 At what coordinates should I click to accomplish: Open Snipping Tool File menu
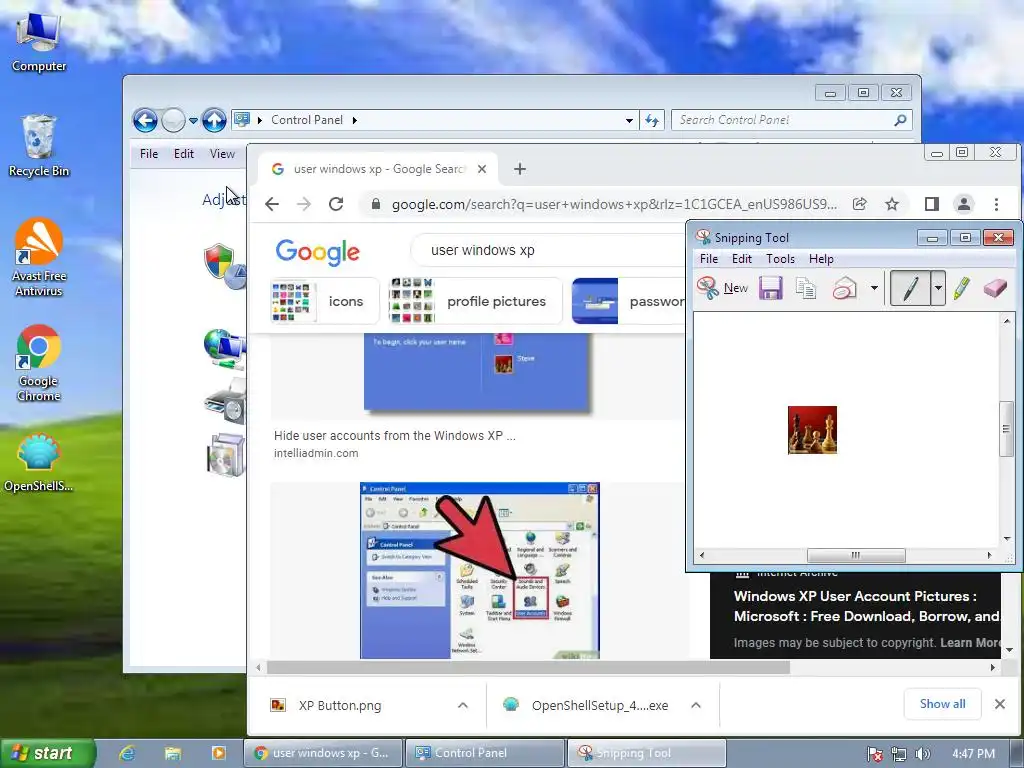(709, 259)
